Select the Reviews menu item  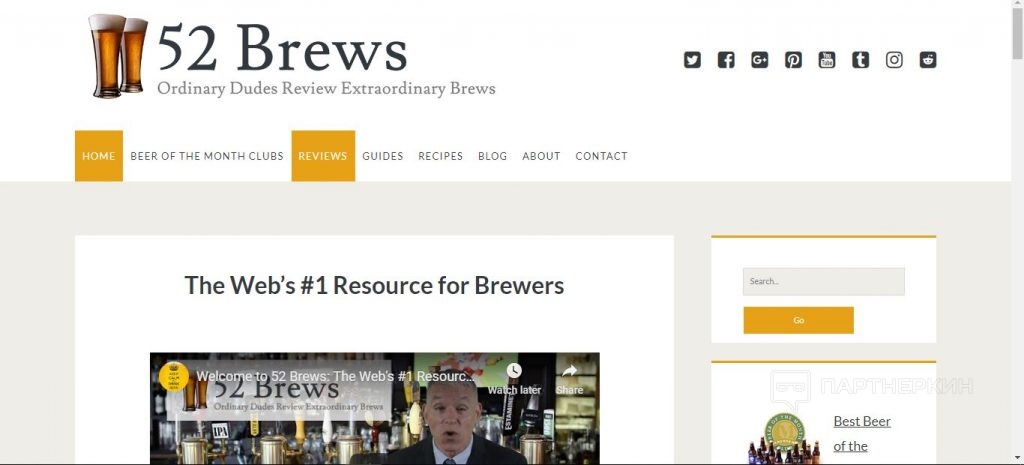(323, 156)
